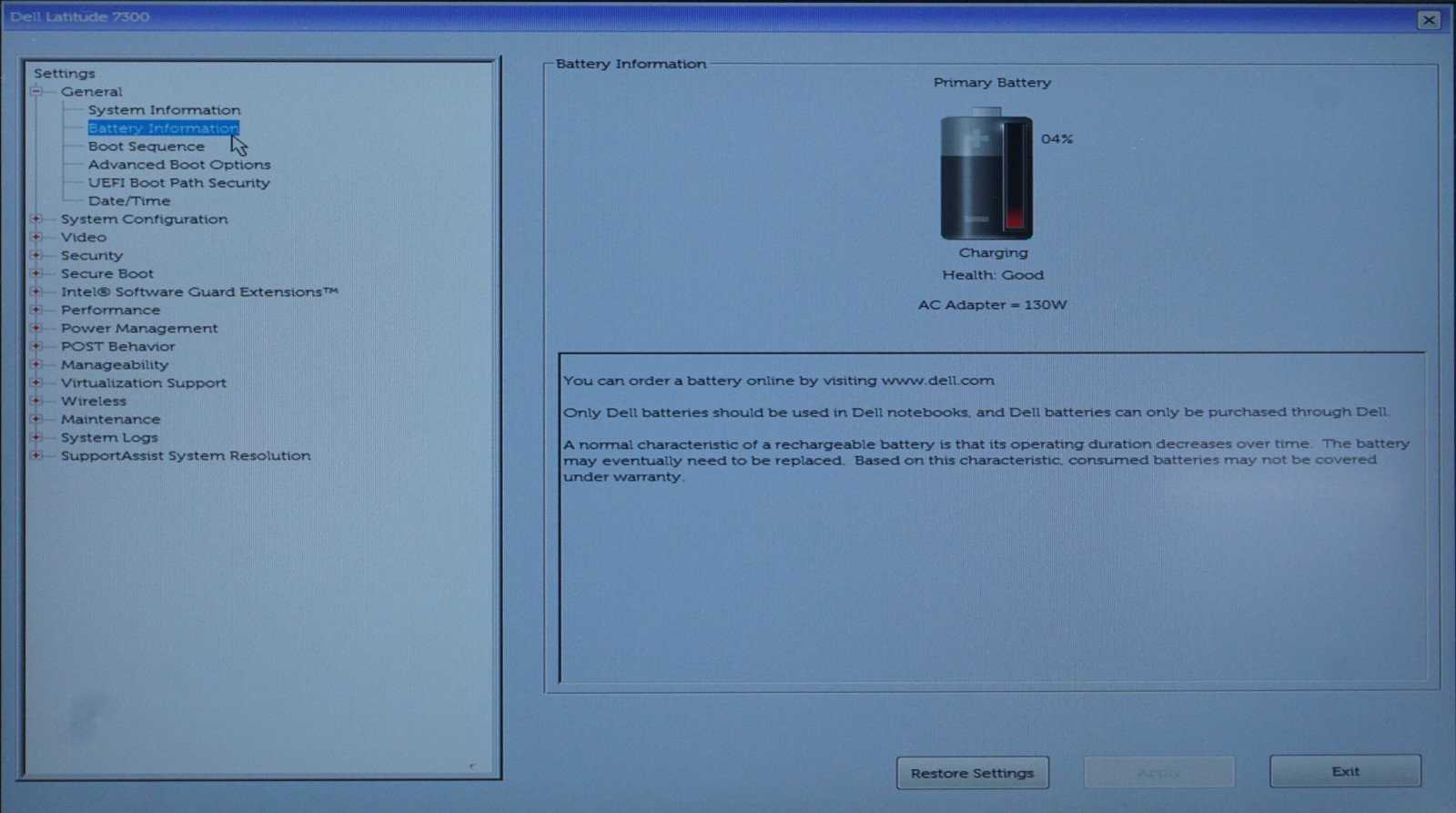Select the Video category
This screenshot has width=1456, height=813.
click(x=84, y=238)
